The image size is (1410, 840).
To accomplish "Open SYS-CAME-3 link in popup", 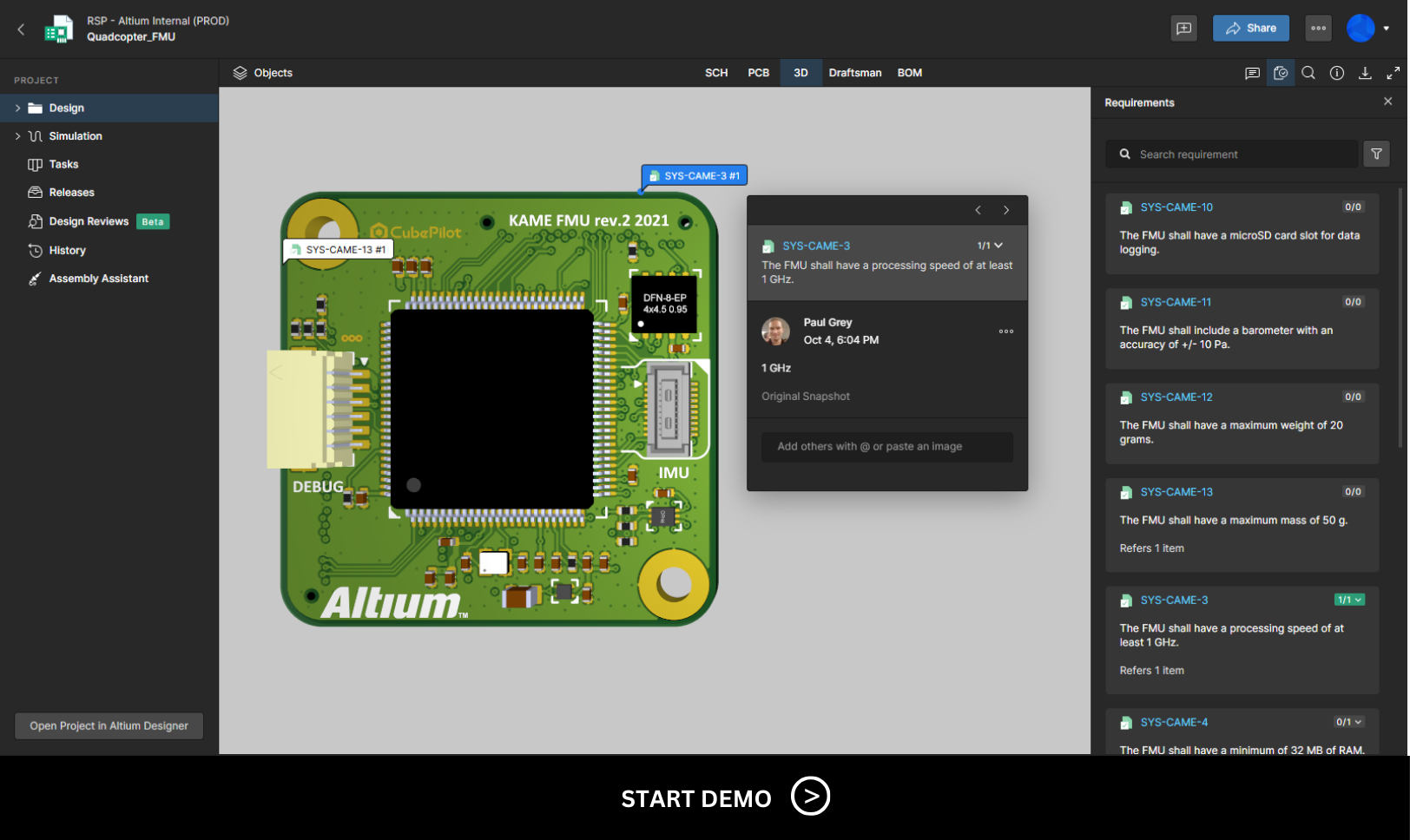I will tap(816, 246).
